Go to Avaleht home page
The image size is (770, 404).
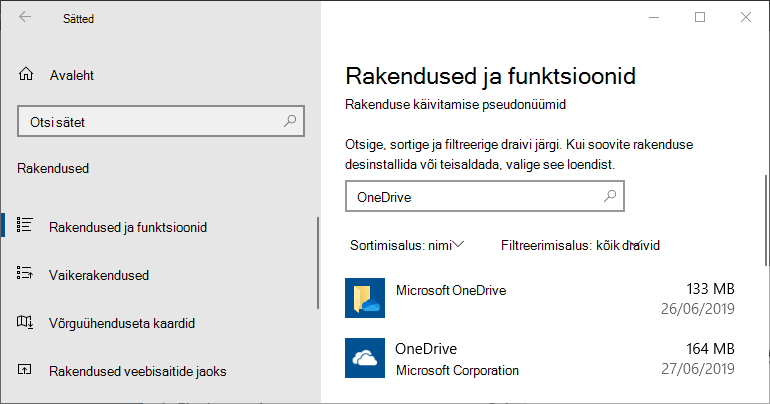click(x=72, y=75)
